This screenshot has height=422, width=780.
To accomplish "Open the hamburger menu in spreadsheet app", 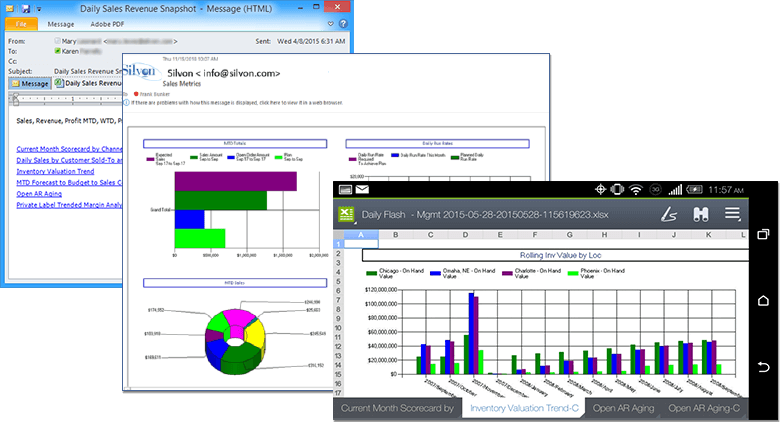I will coord(732,214).
